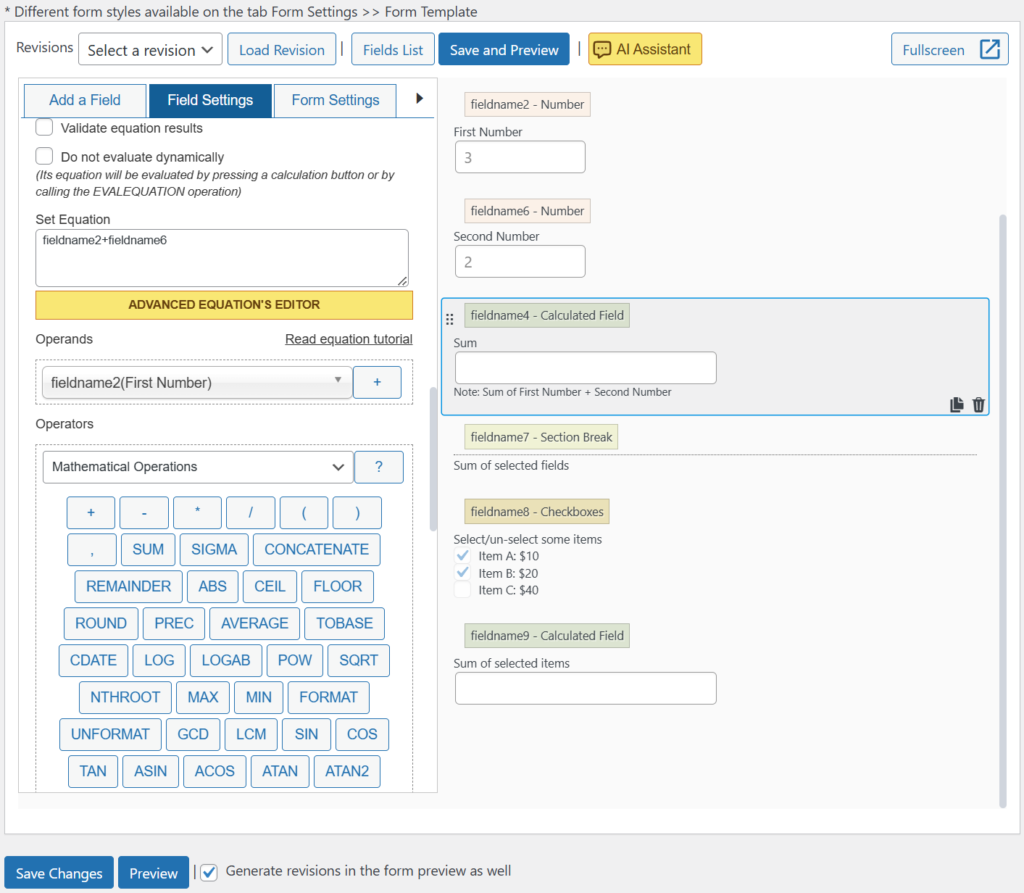
Task: Insert the POW operation
Action: [295, 660]
